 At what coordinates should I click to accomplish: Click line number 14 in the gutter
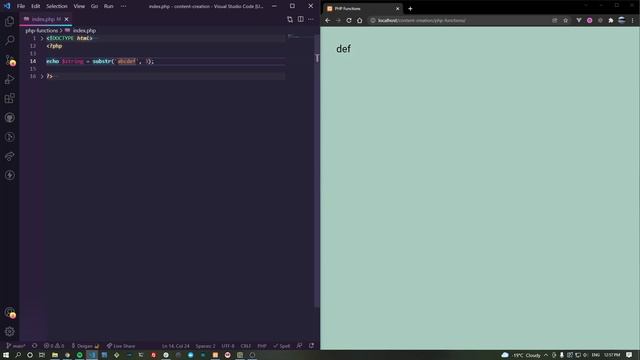(33, 61)
